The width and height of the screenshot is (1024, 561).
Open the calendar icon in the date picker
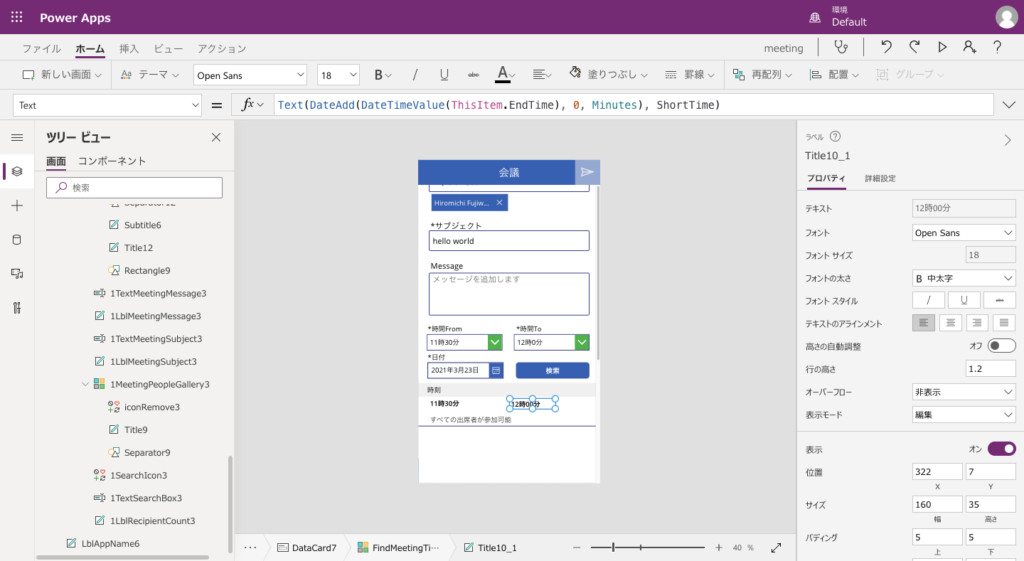click(x=496, y=370)
